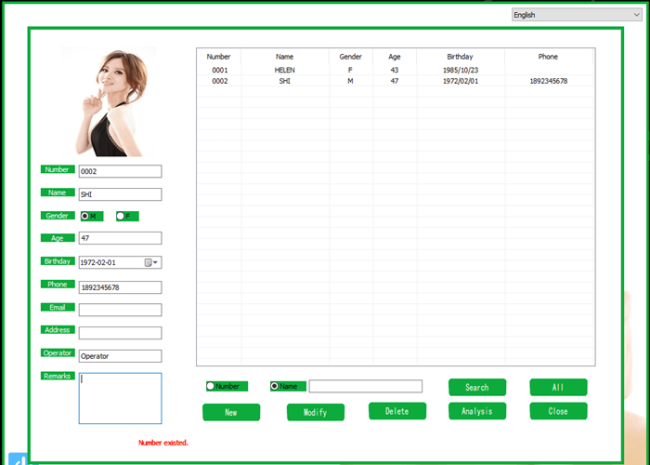Open the English language dropdown
The image size is (650, 465).
576,15
